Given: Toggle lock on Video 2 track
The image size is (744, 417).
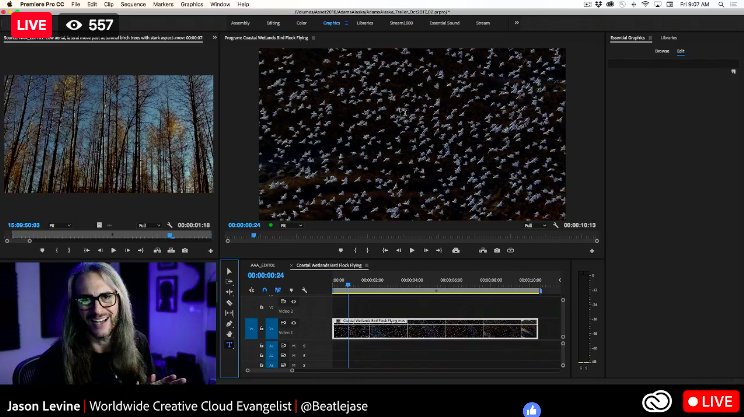Looking at the screenshot, I should [261, 307].
